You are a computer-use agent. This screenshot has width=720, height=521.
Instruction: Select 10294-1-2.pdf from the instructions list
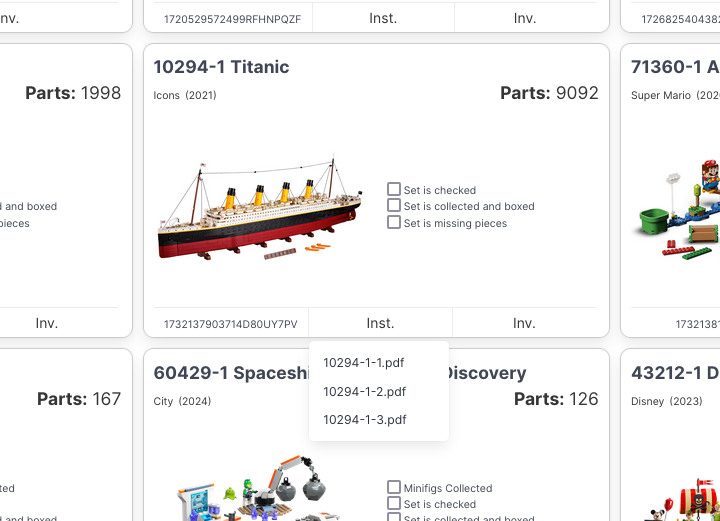point(364,391)
